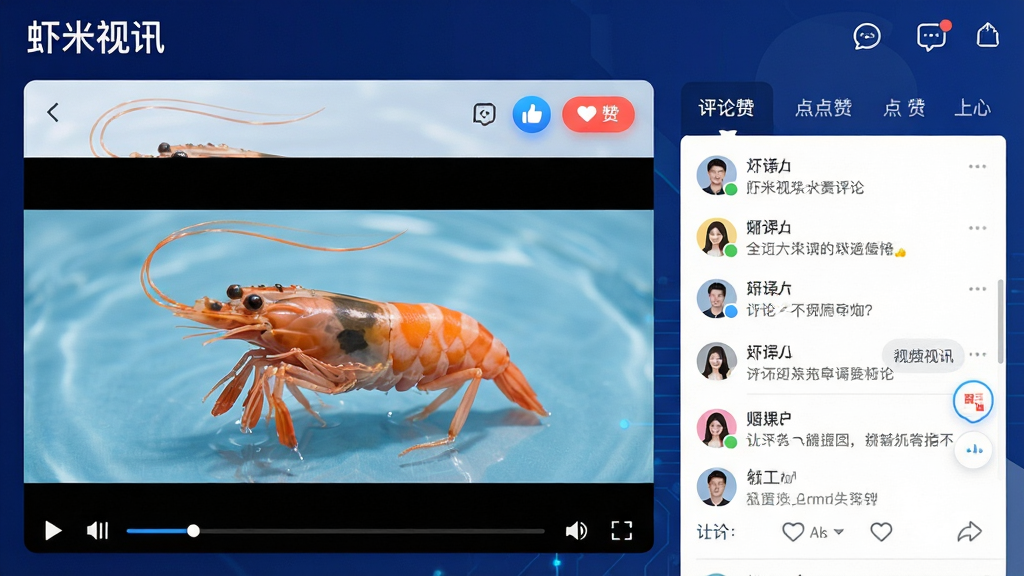The width and height of the screenshot is (1024, 576).
Task: Open messages with the red notification dot
Action: (x=932, y=36)
